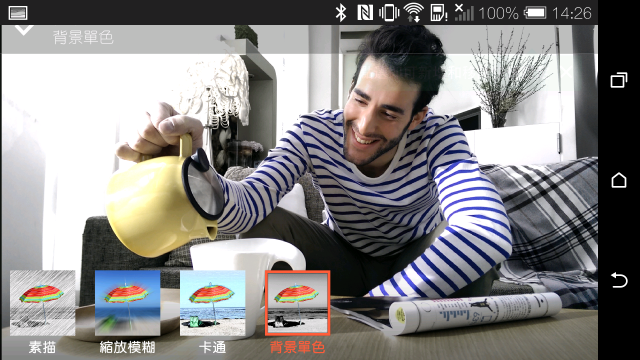
Task: Open recent apps from the navigation bar
Action: (x=619, y=80)
